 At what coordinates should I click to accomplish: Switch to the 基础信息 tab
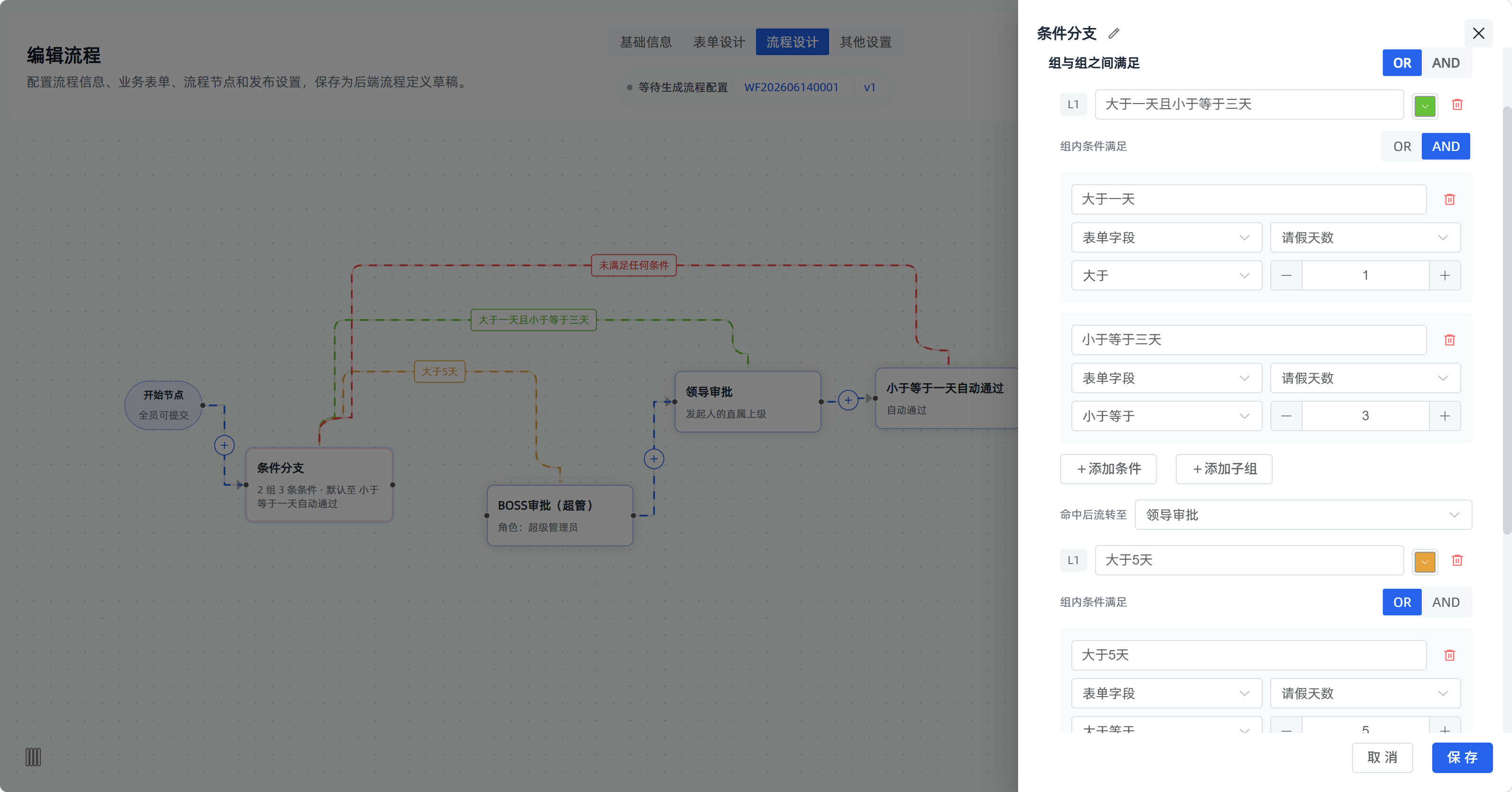pos(646,42)
